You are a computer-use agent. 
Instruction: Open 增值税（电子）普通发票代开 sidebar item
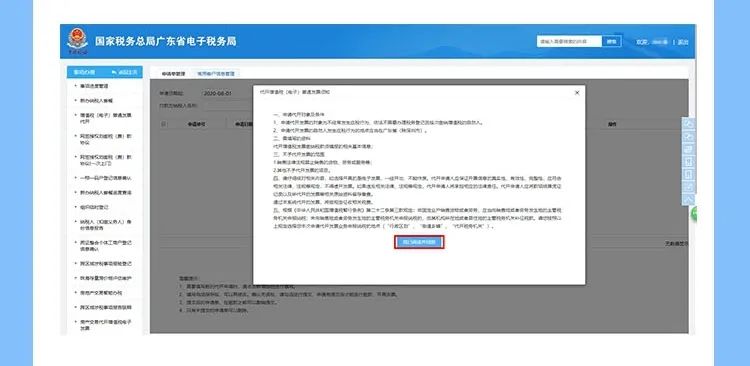(105, 118)
